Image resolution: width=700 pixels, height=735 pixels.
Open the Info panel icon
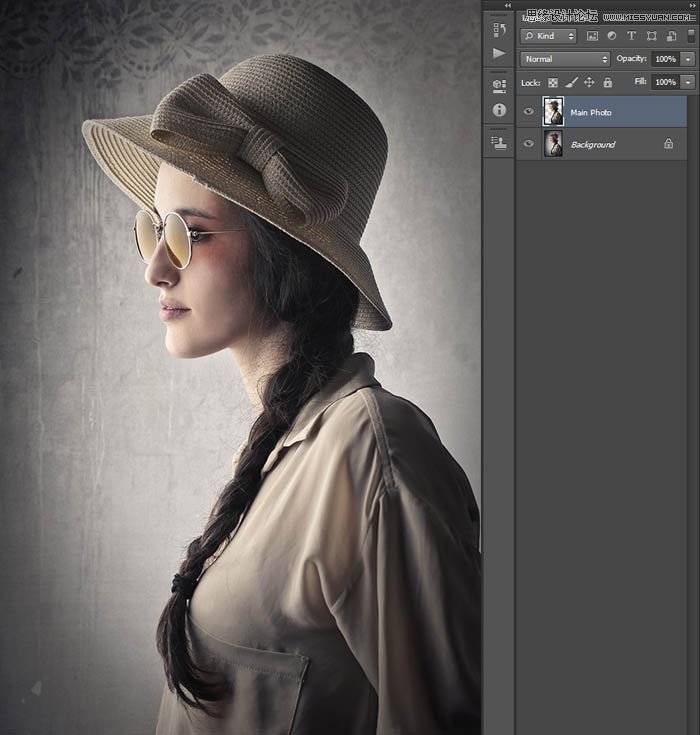tap(499, 109)
